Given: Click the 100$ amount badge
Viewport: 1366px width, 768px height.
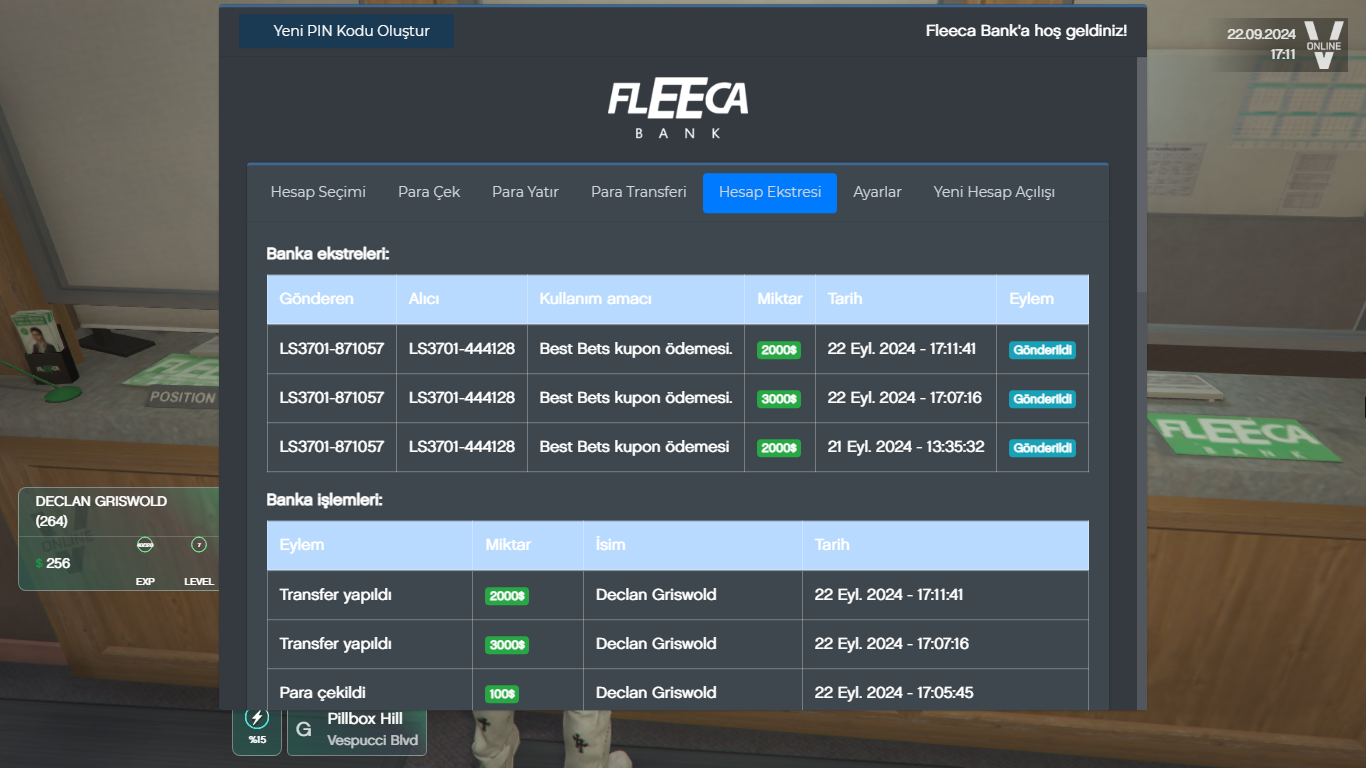Looking at the screenshot, I should click(502, 694).
